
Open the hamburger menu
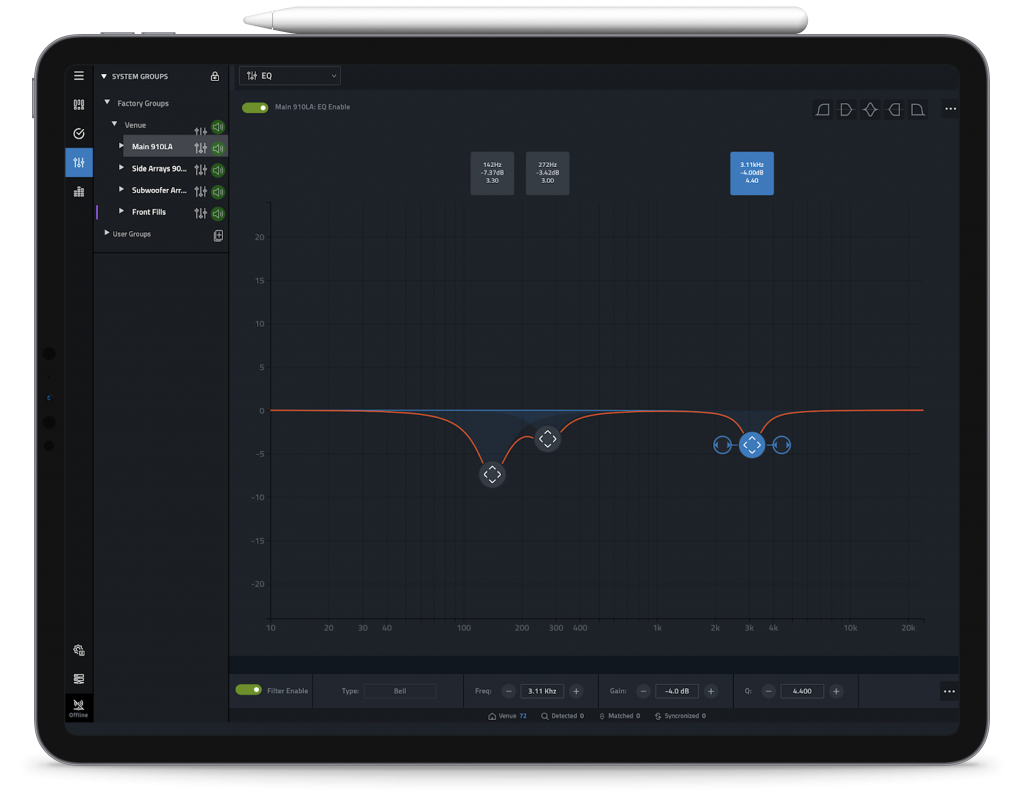[x=79, y=75]
